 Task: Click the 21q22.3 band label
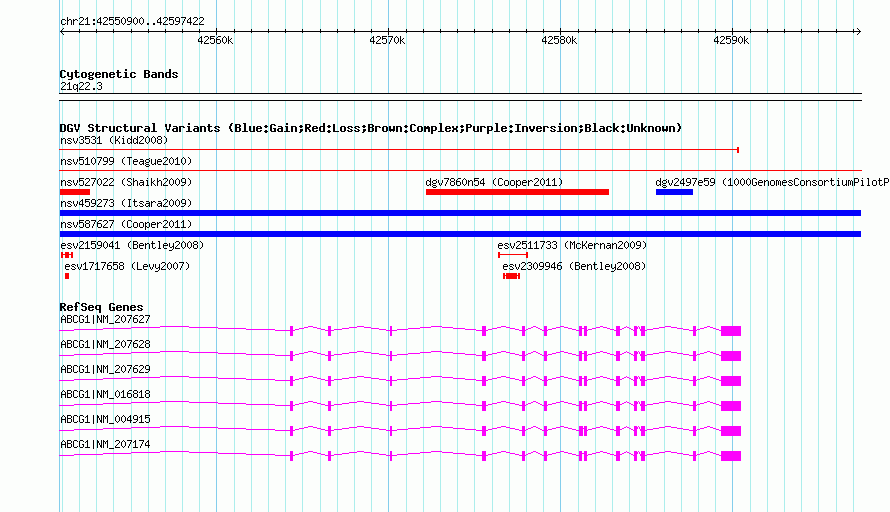click(x=81, y=86)
